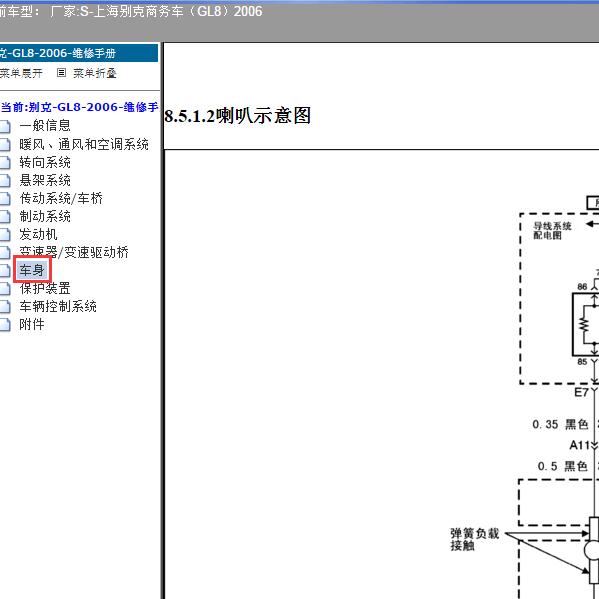Click the 菜单折叠 collapse icon

click(x=61, y=73)
